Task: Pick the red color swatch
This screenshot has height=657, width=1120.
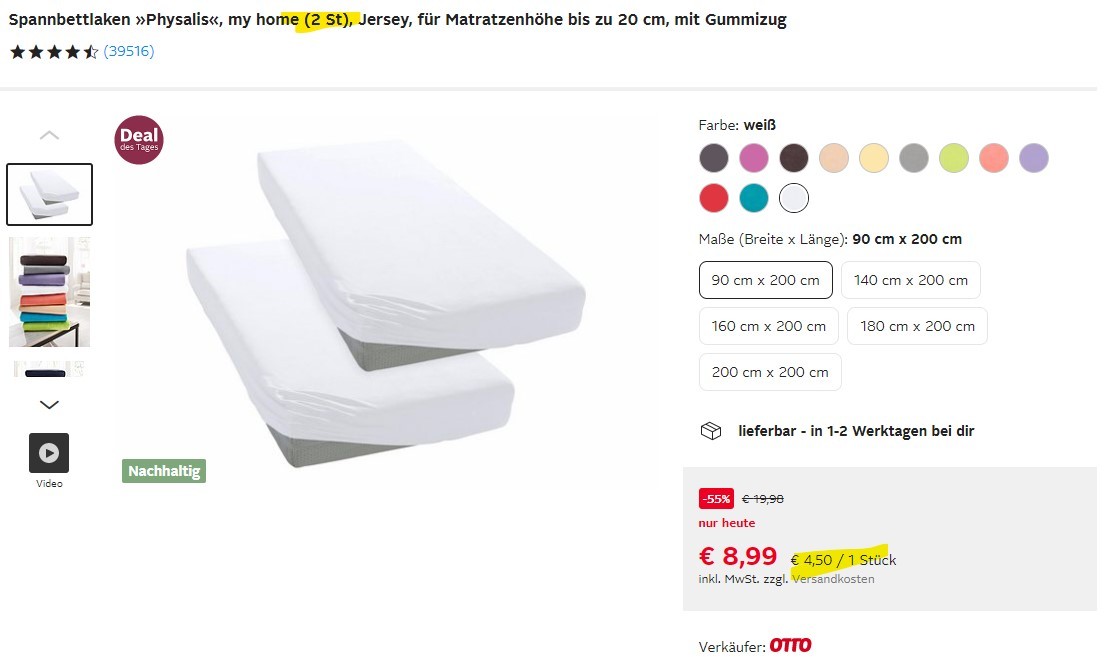Action: (714, 198)
